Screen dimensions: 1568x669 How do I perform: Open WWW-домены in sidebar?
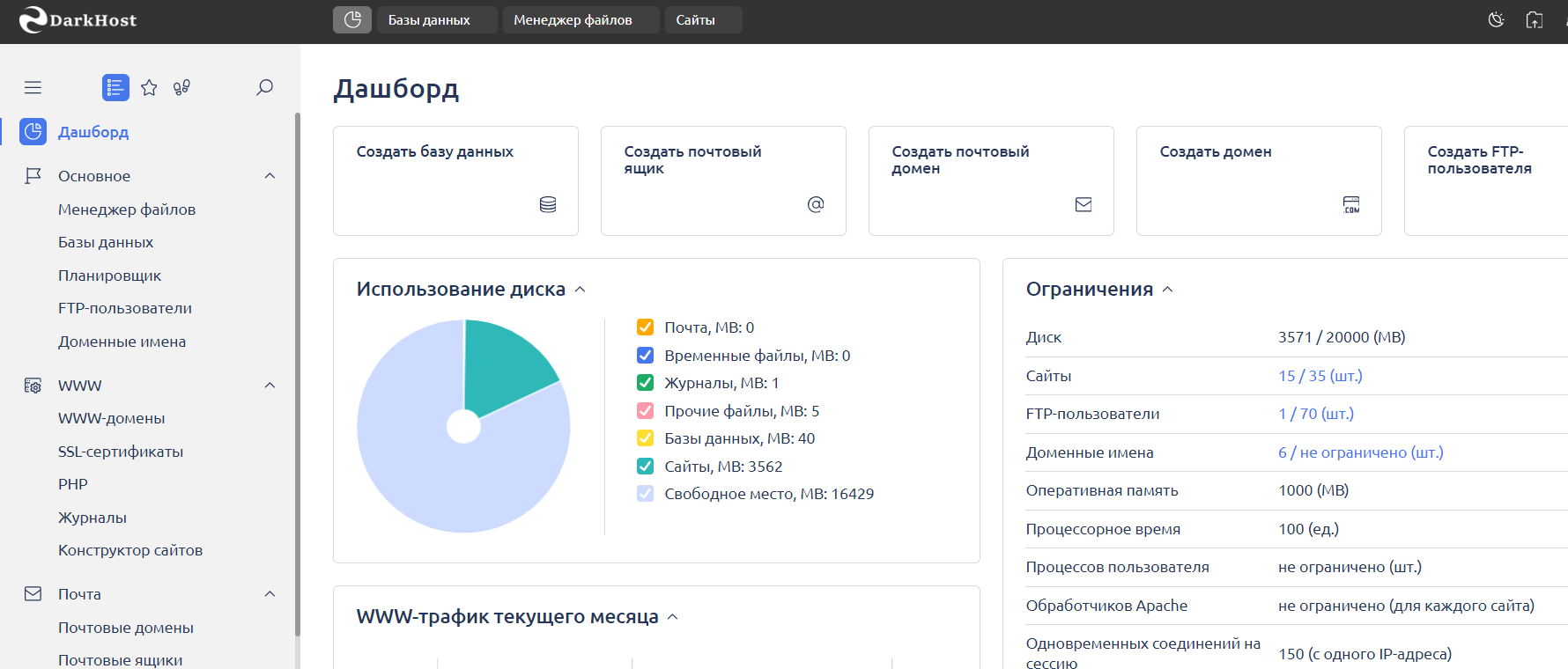click(x=112, y=418)
